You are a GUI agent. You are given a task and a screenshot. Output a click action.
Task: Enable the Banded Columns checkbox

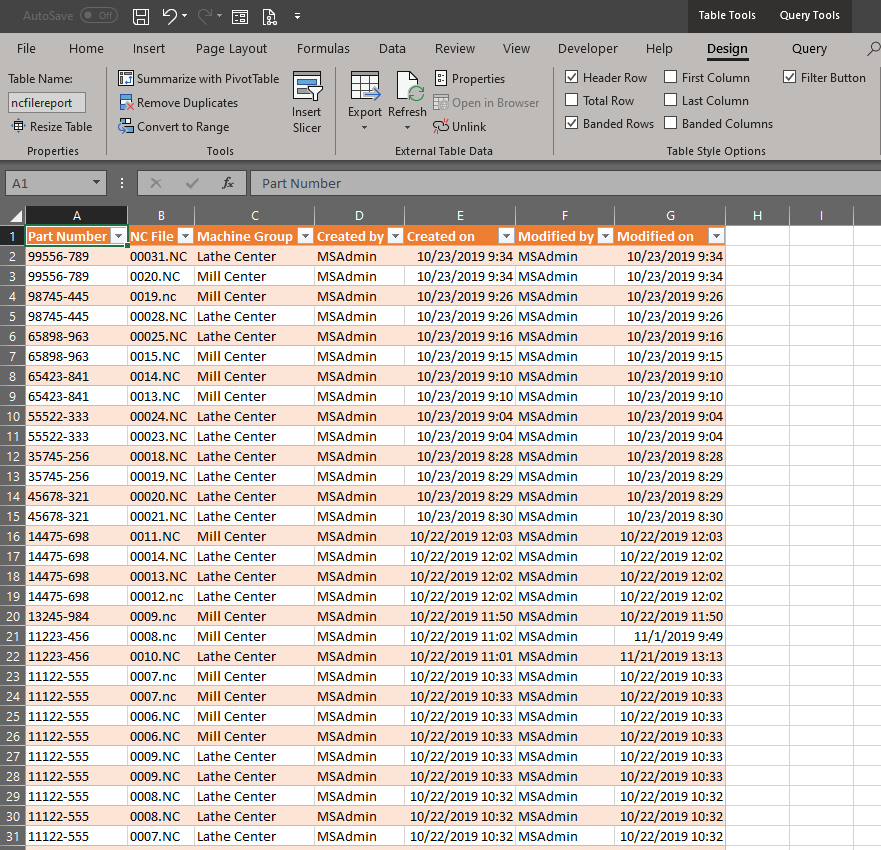click(670, 123)
